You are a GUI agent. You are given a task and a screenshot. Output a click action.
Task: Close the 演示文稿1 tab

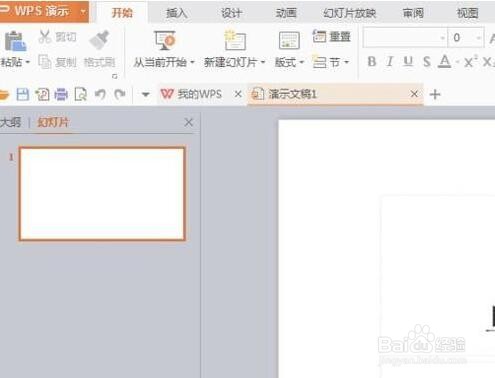pos(414,94)
